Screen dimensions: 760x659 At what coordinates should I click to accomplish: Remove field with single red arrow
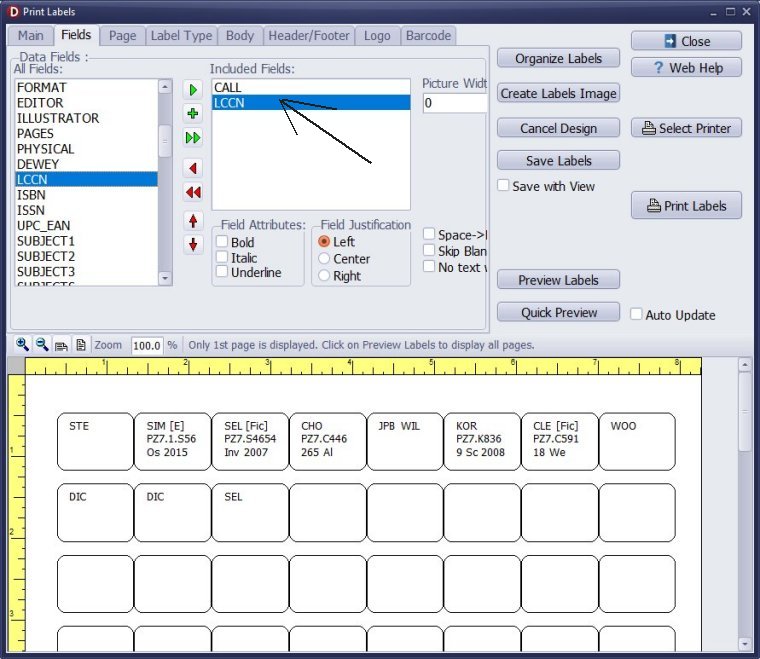pos(193,168)
